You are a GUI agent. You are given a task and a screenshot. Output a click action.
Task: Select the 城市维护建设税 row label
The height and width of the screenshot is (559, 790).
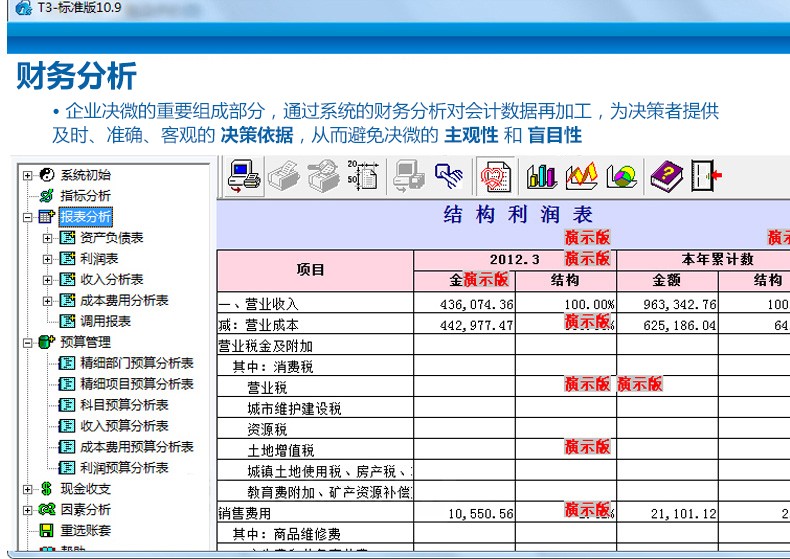[x=294, y=409]
